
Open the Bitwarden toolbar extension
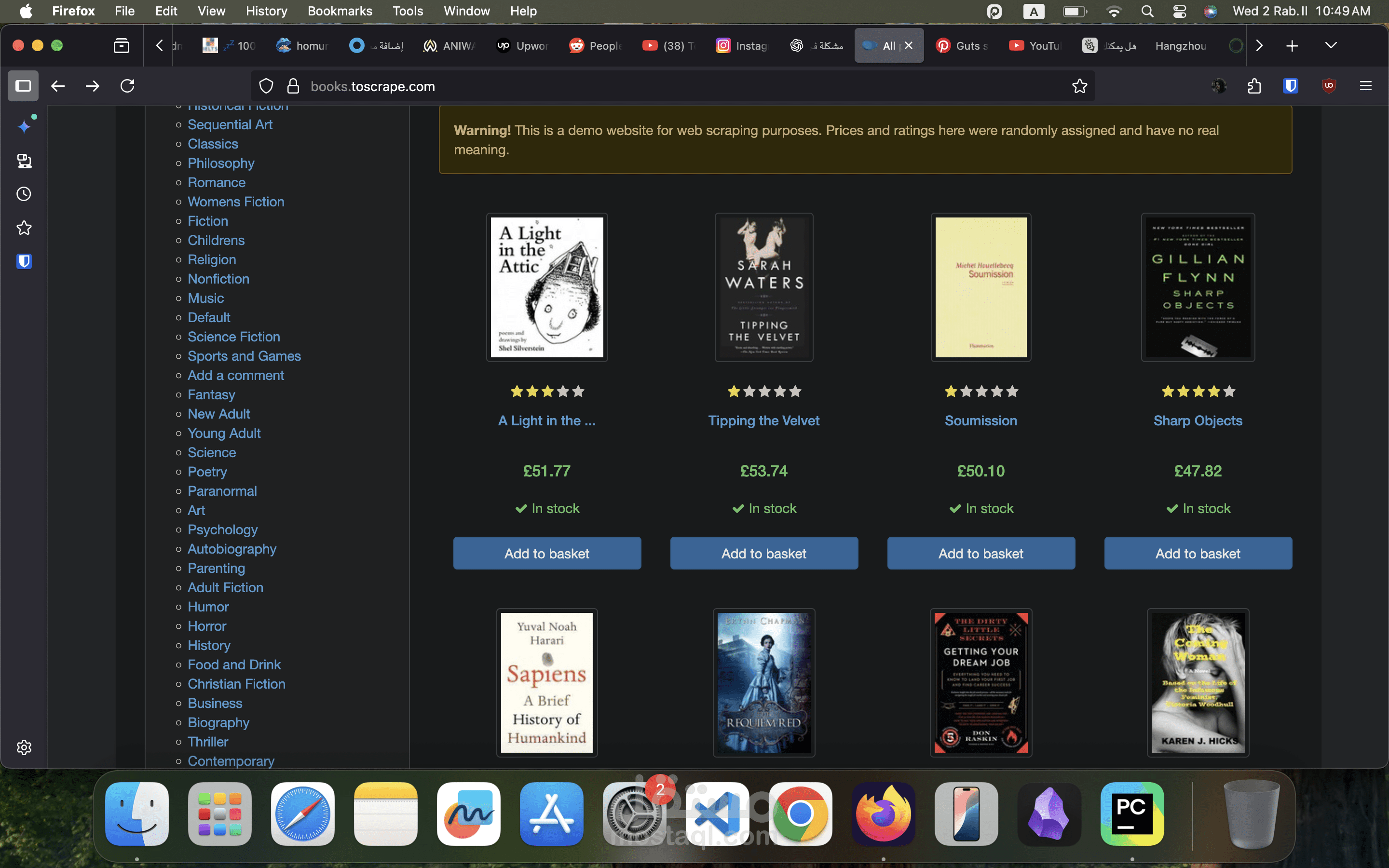1290,86
